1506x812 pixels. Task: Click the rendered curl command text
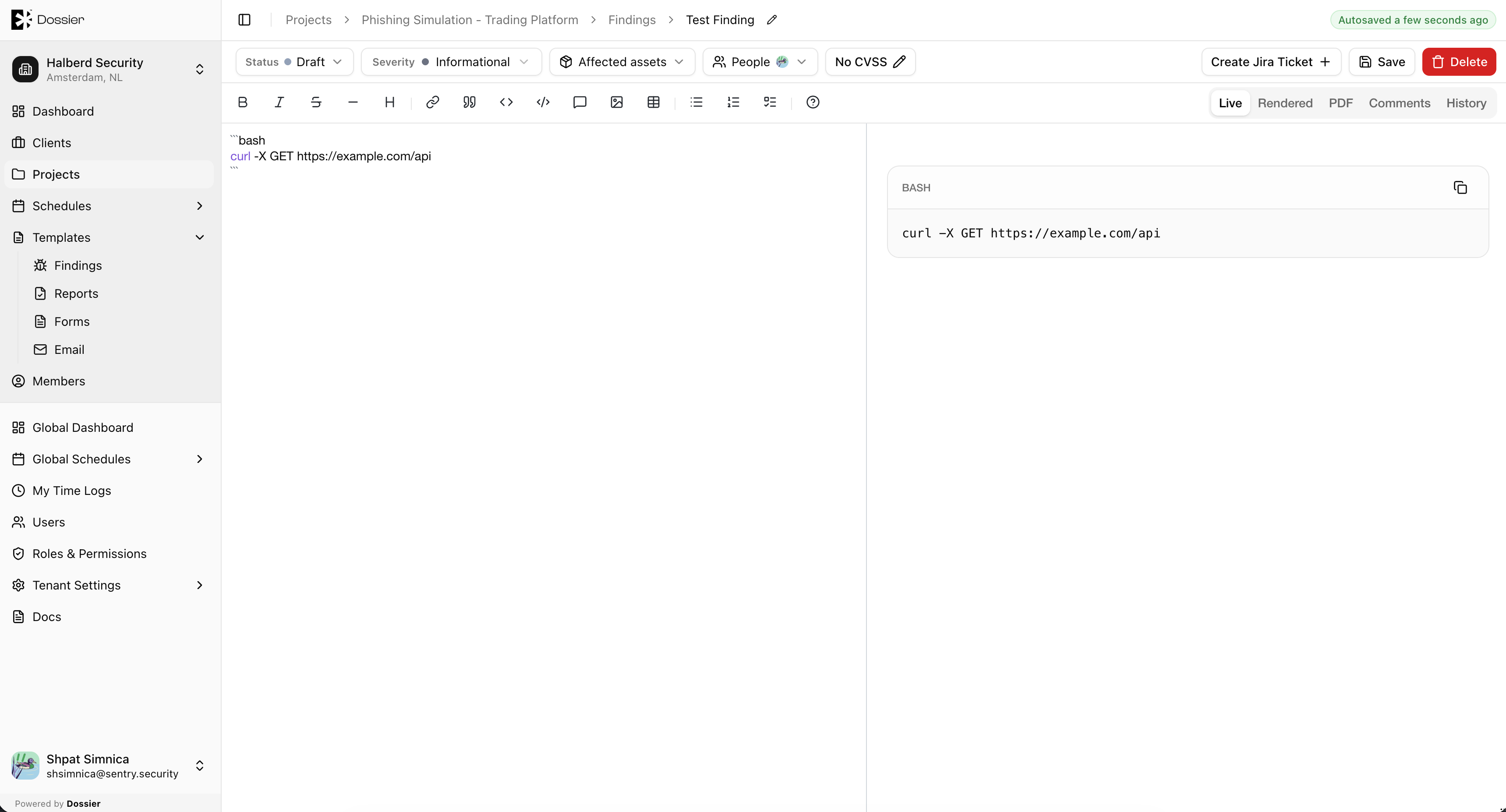tap(1031, 233)
